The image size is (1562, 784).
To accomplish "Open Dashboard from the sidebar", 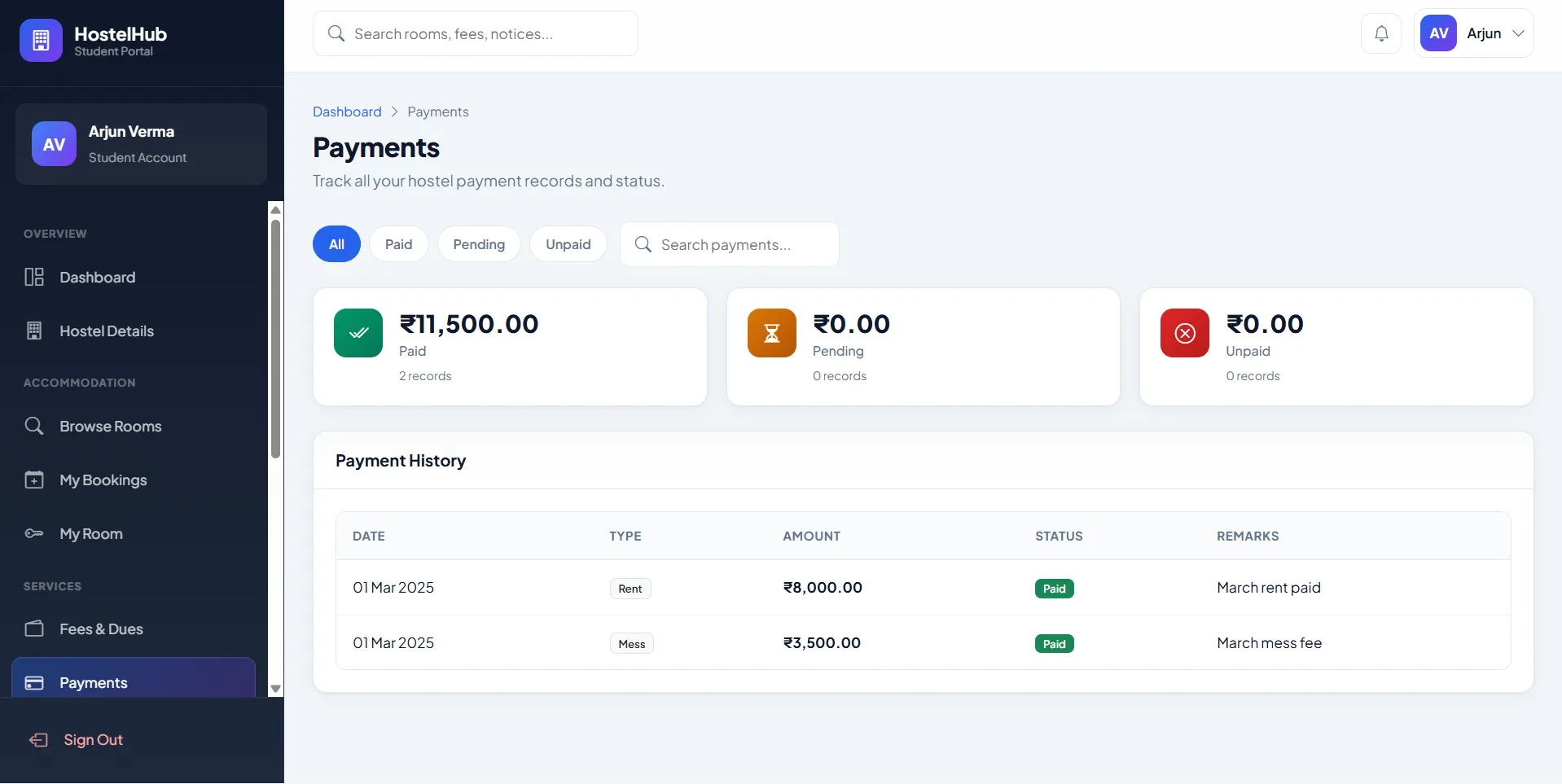I will point(134,278).
